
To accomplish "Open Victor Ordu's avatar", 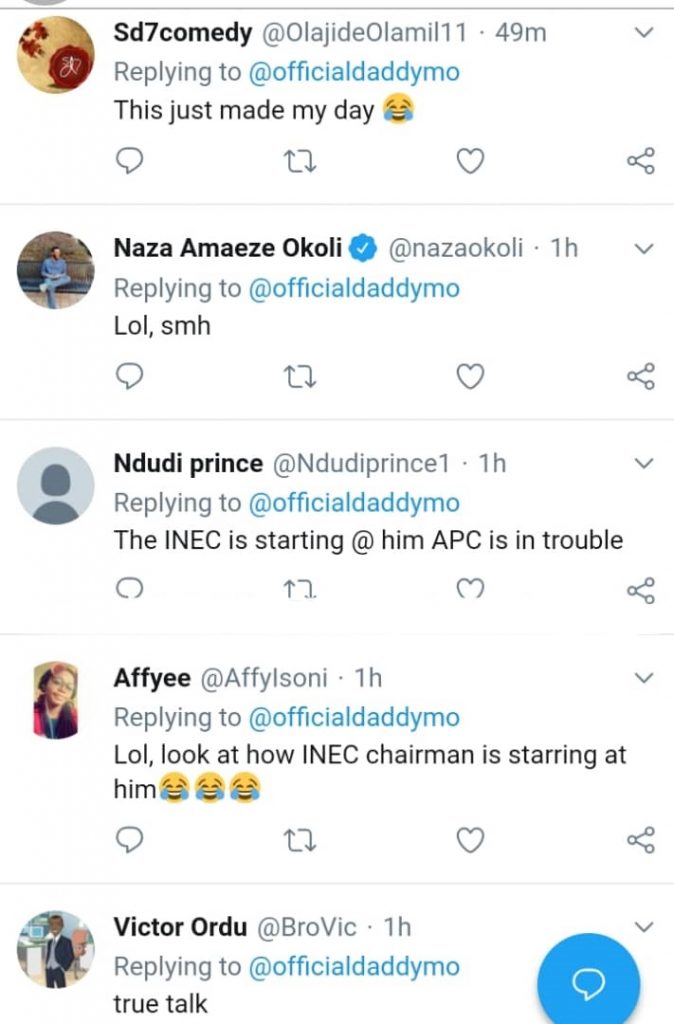I will click(x=56, y=950).
